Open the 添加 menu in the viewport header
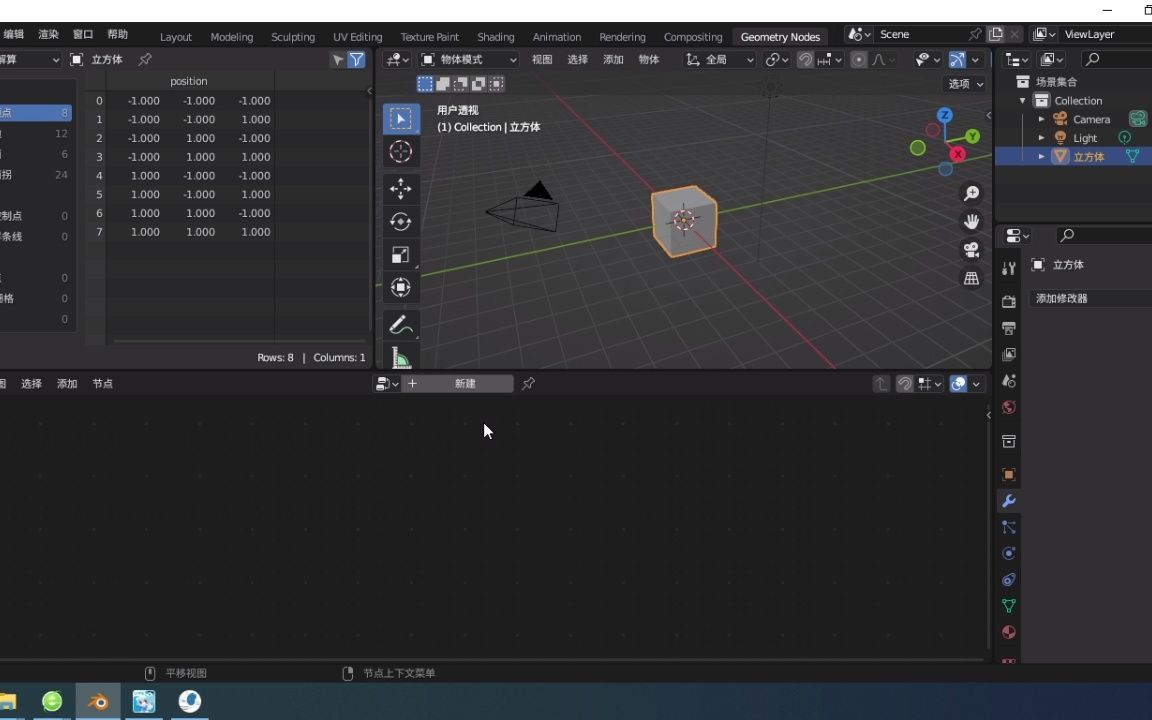Viewport: 1152px width, 720px height. click(613, 59)
